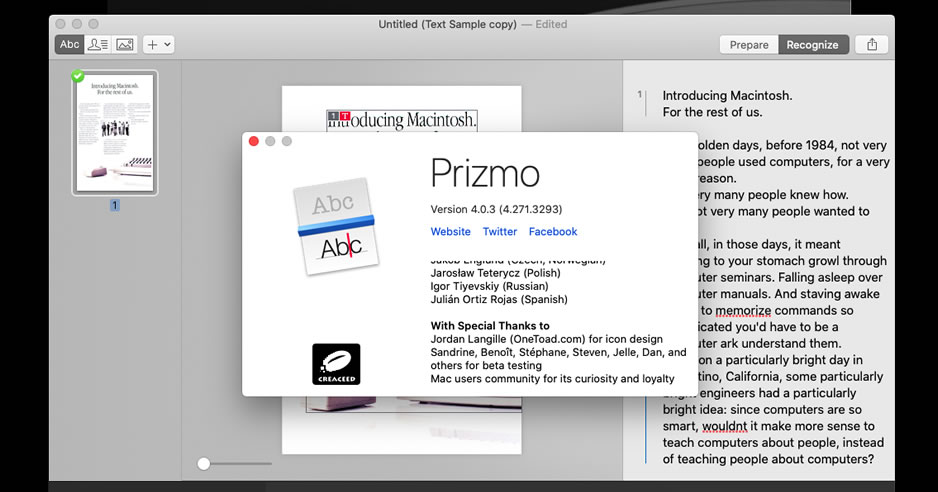Click the misspelled word 'memorize'
The height and width of the screenshot is (492, 938).
(744, 311)
